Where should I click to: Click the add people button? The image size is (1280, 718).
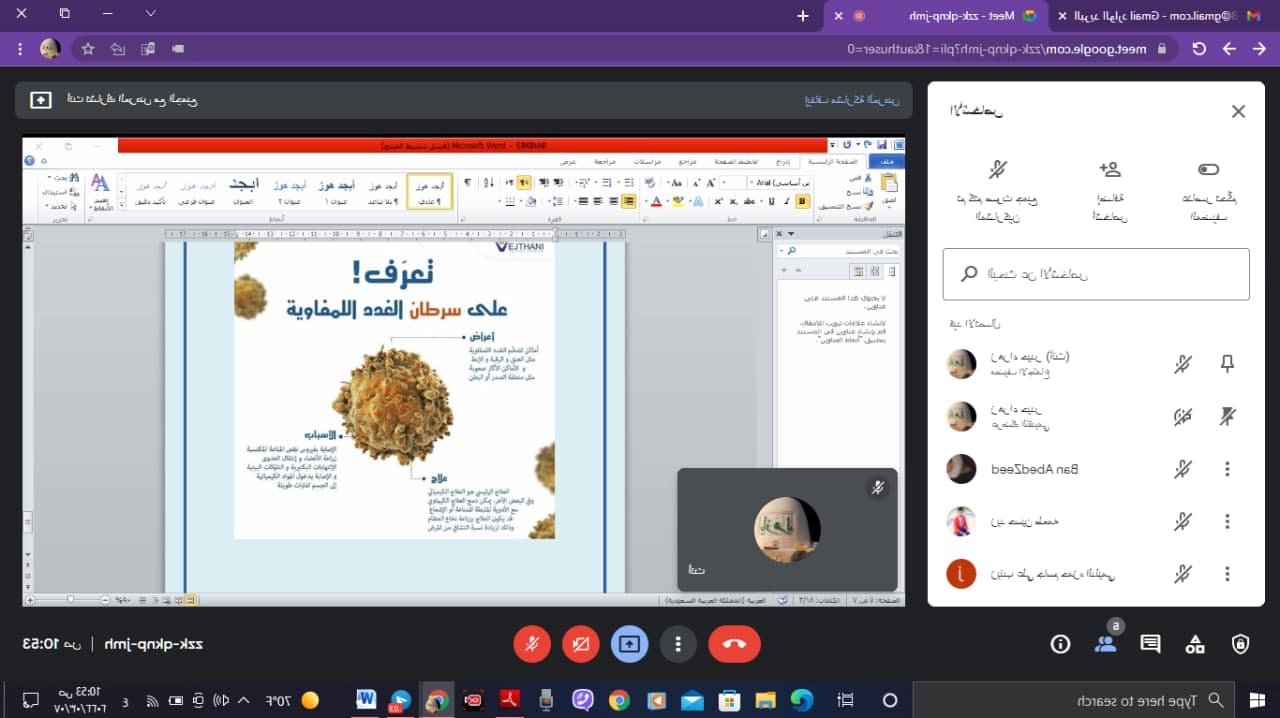pyautogui.click(x=1109, y=170)
